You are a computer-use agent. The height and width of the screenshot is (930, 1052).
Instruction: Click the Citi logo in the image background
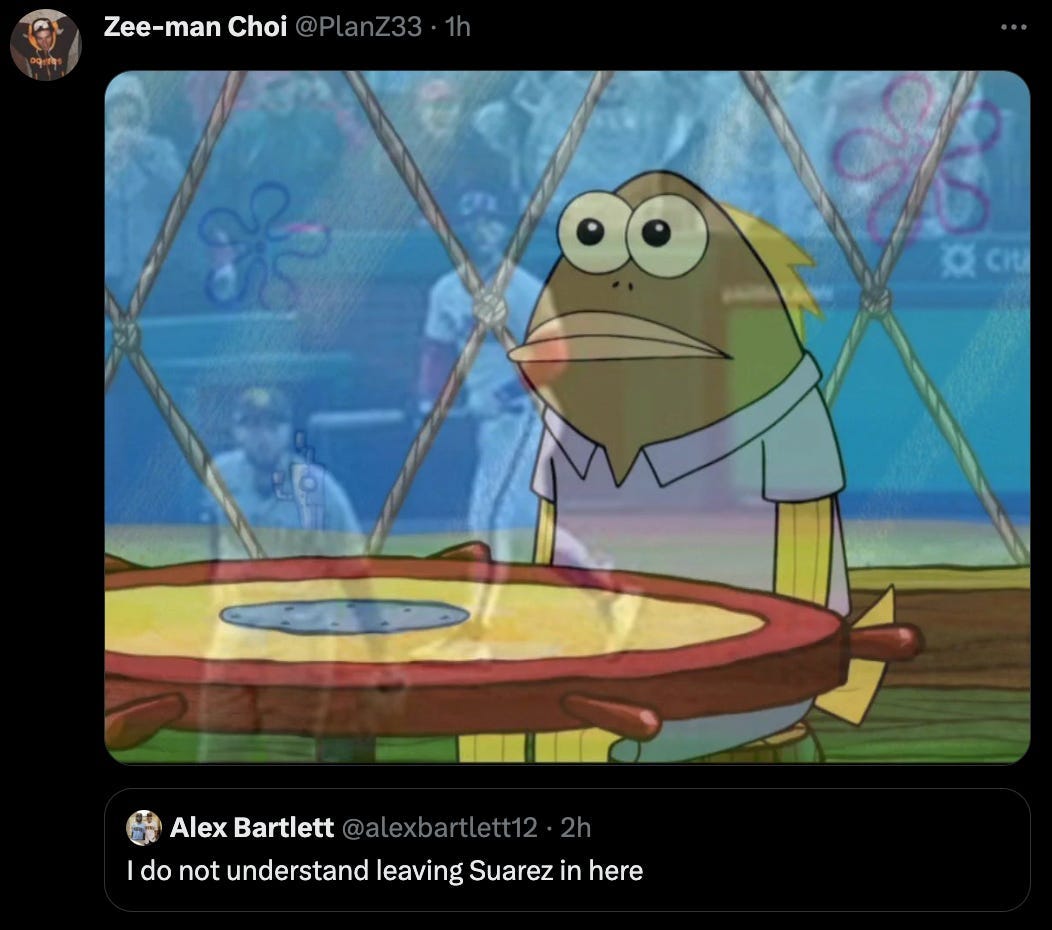click(x=985, y=262)
